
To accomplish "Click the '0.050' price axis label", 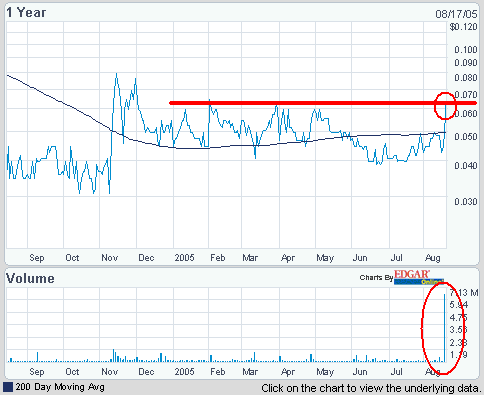I will 466,137.
